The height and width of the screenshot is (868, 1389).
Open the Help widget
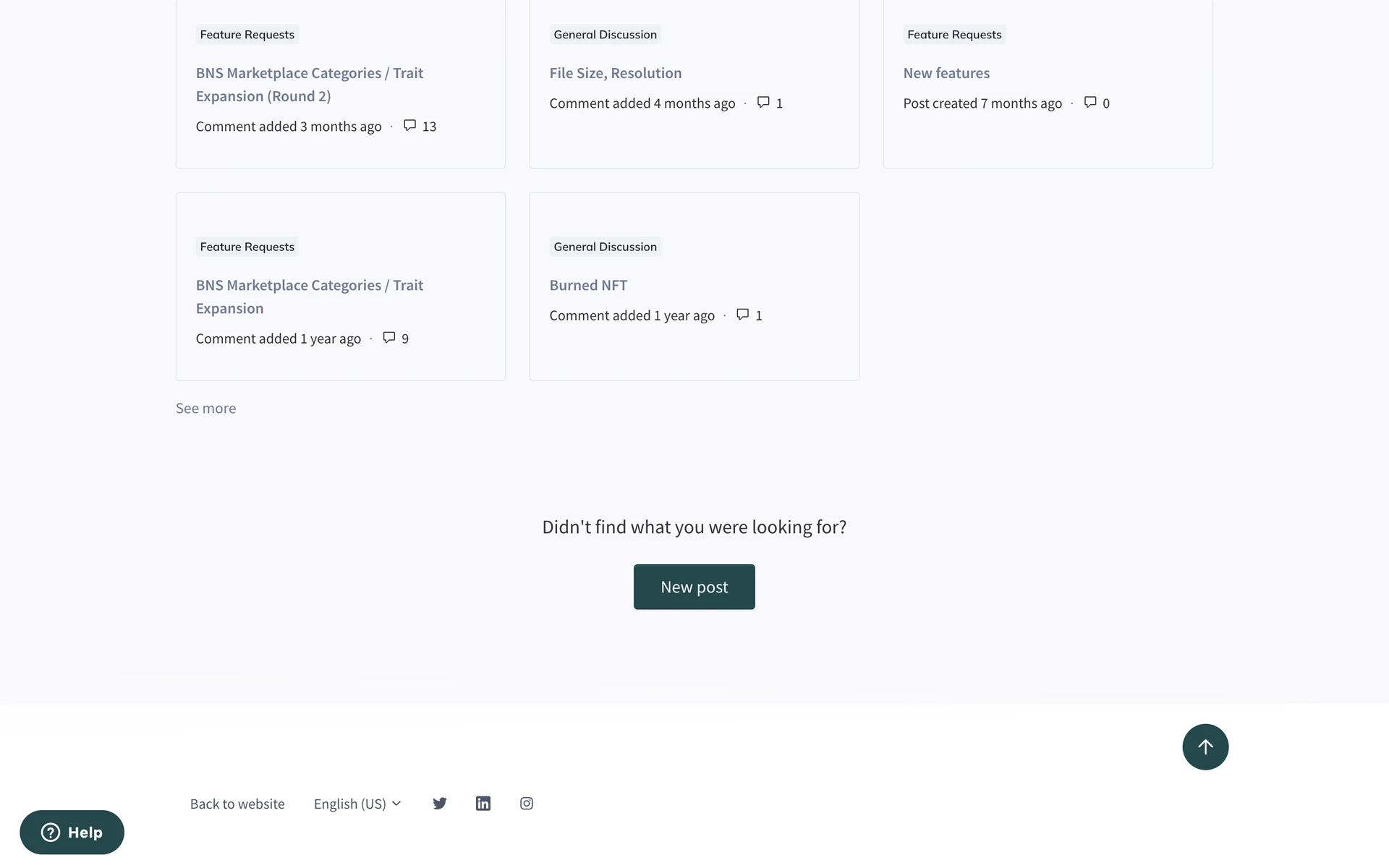(72, 832)
